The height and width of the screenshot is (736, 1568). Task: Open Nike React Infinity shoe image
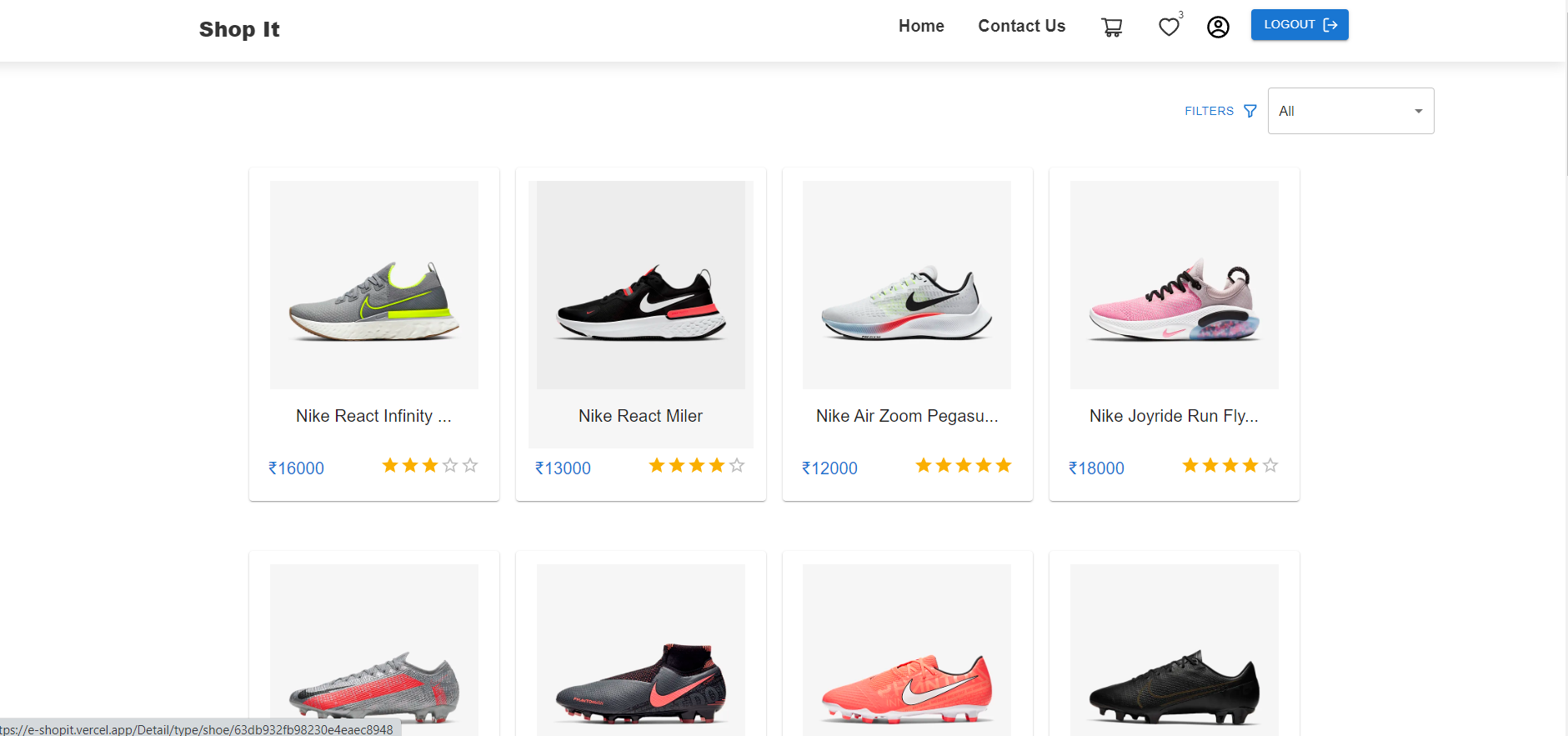[374, 285]
